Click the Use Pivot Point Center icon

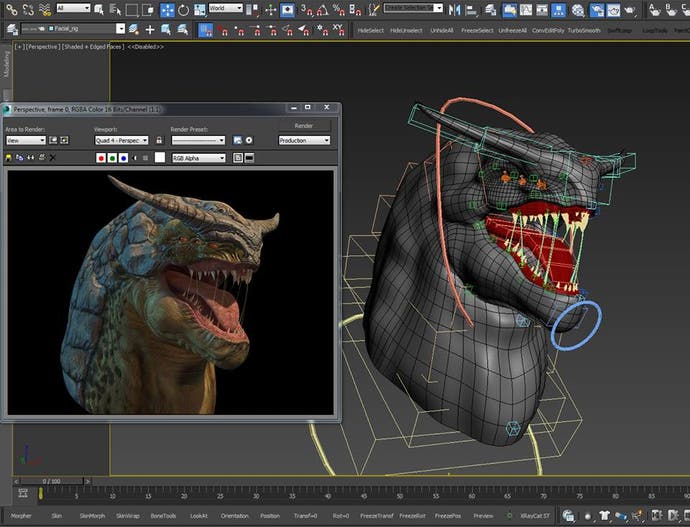252,9
